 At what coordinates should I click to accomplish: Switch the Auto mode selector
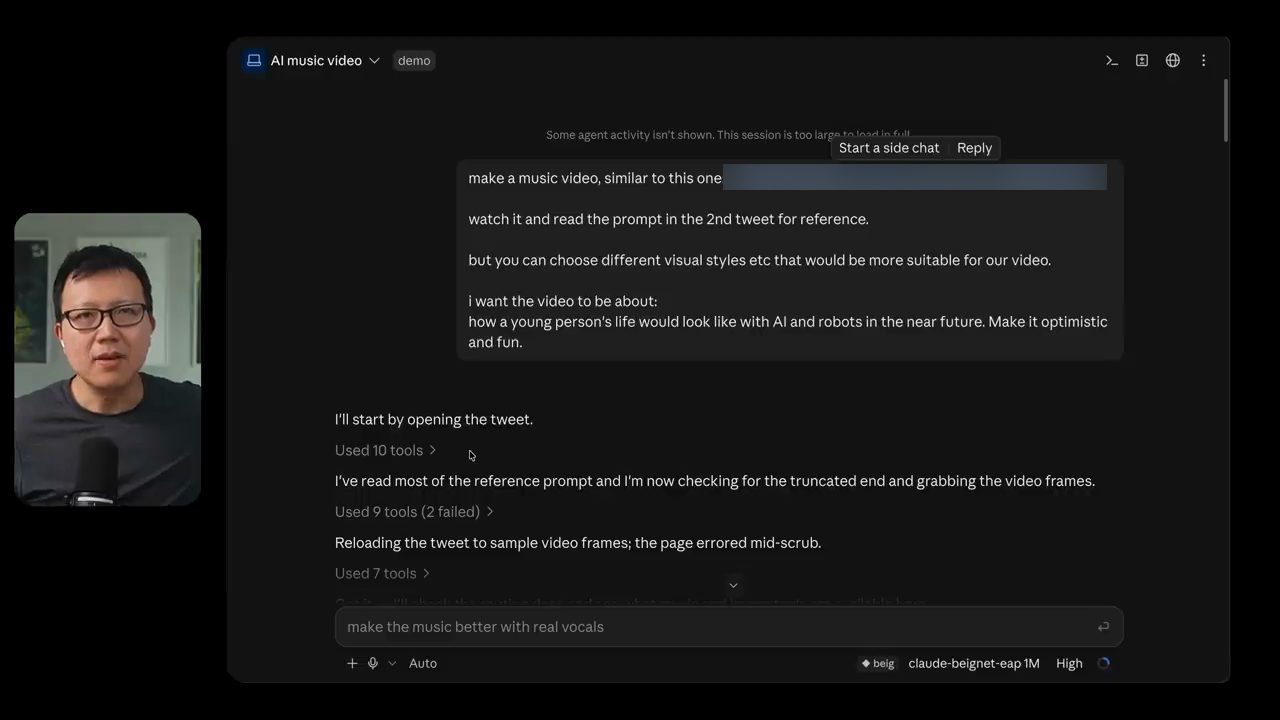click(x=423, y=663)
